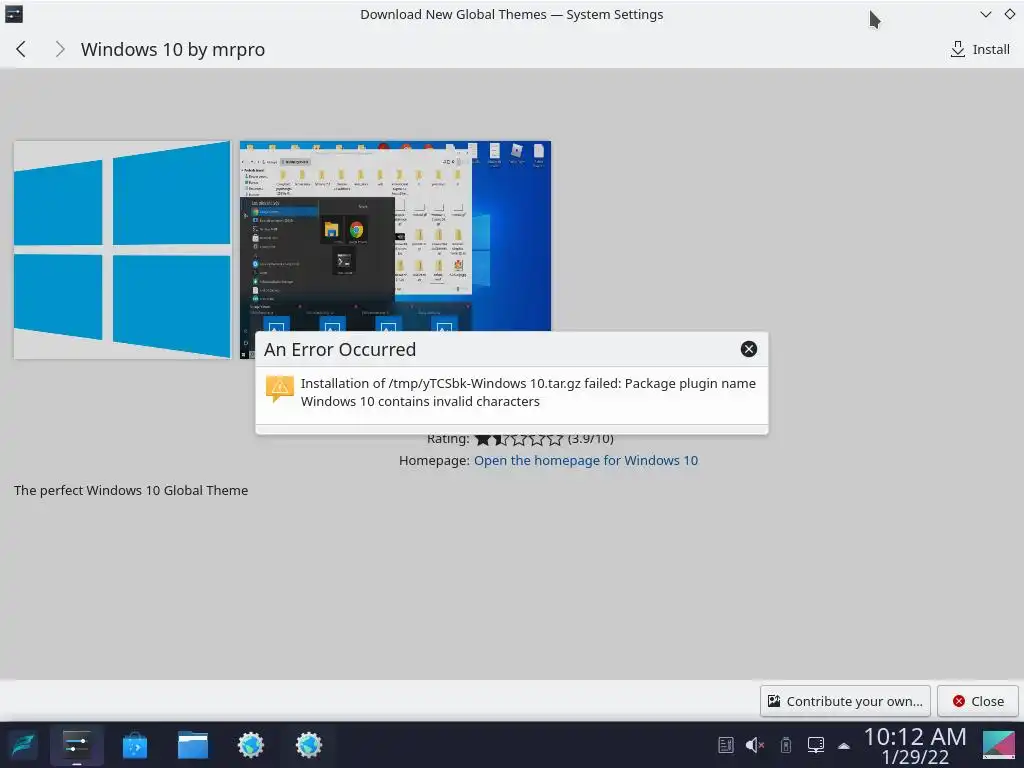Viewport: 1024px width, 768px height.
Task: Close the Download New Global Themes dialog
Action: (978, 701)
